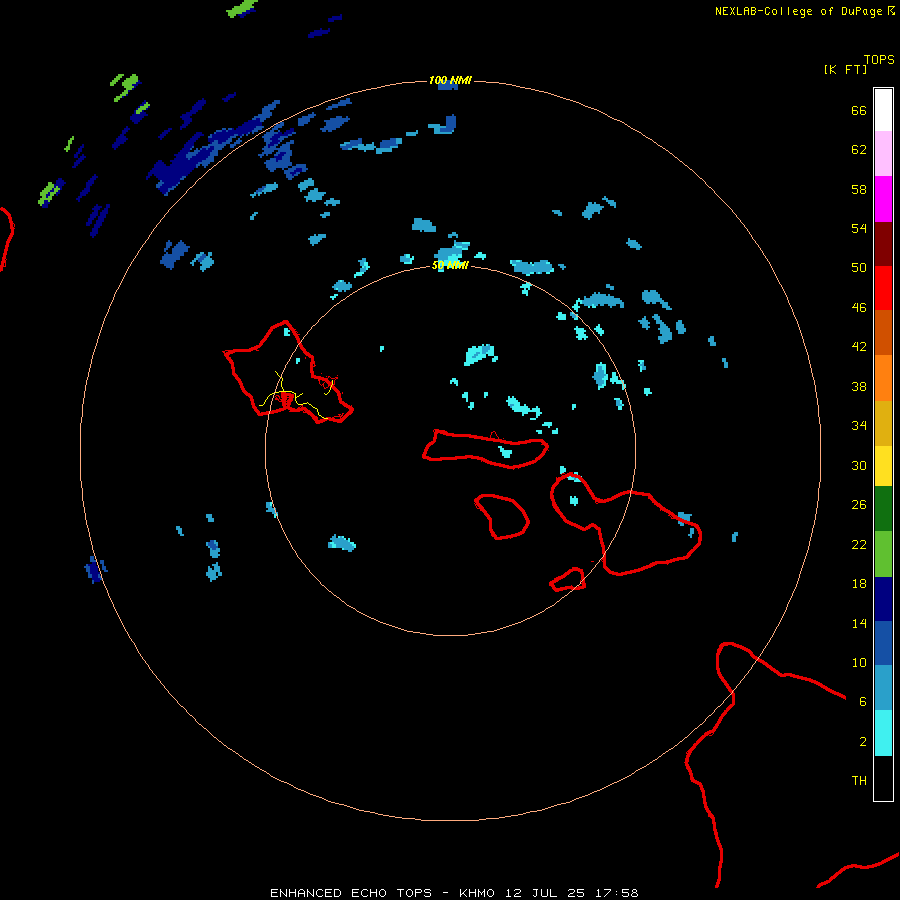This screenshot has height=900, width=900.
Task: Click the legend label 'TH'
Action: click(859, 781)
